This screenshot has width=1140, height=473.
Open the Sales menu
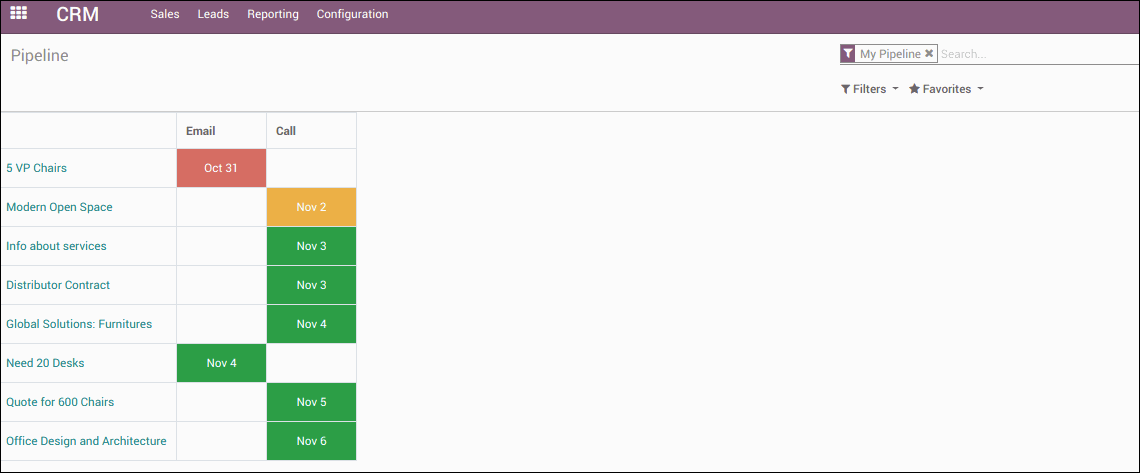165,14
